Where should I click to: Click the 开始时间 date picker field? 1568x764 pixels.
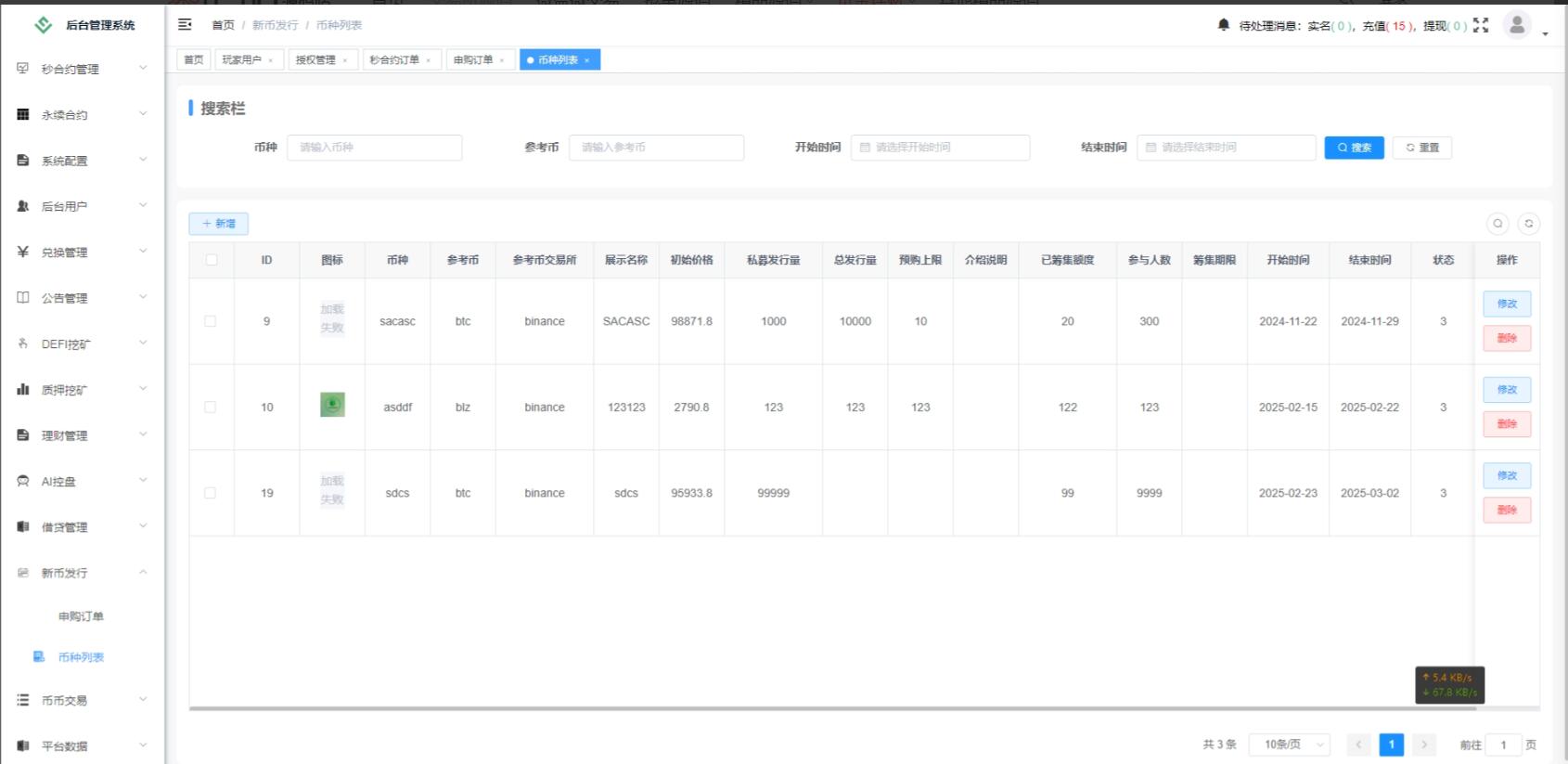click(x=940, y=148)
